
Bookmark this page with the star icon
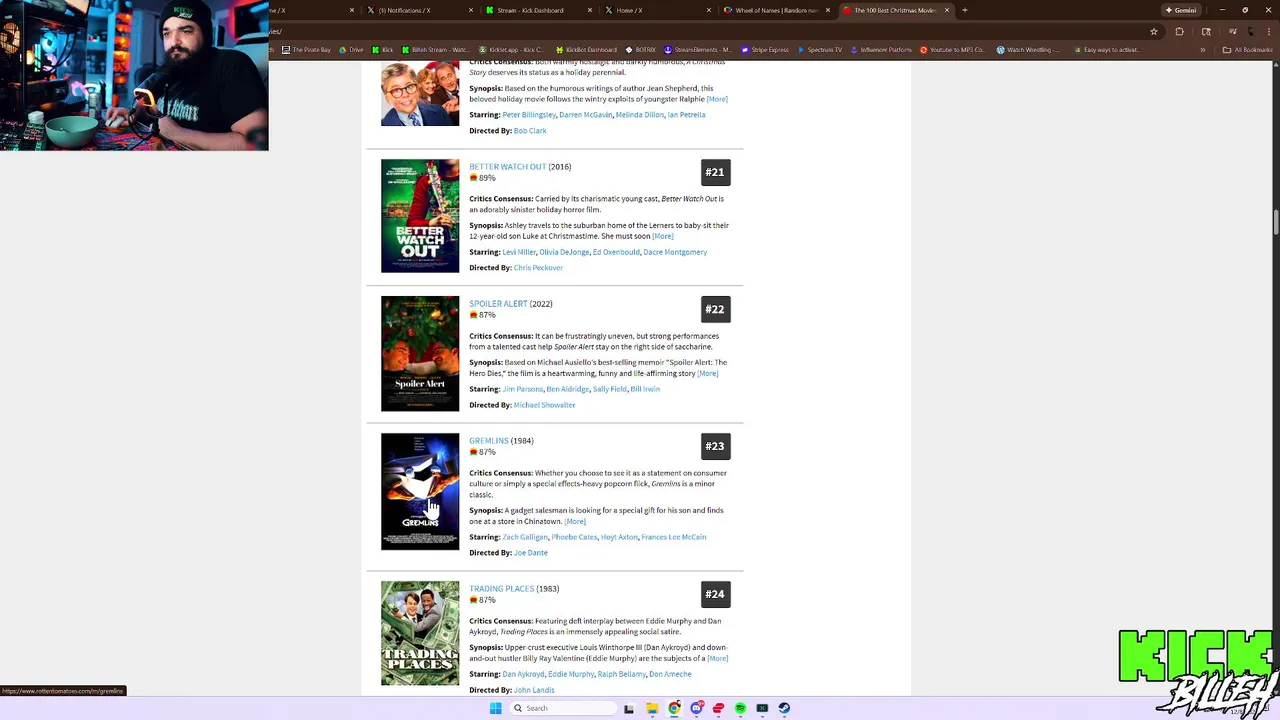click(1153, 31)
